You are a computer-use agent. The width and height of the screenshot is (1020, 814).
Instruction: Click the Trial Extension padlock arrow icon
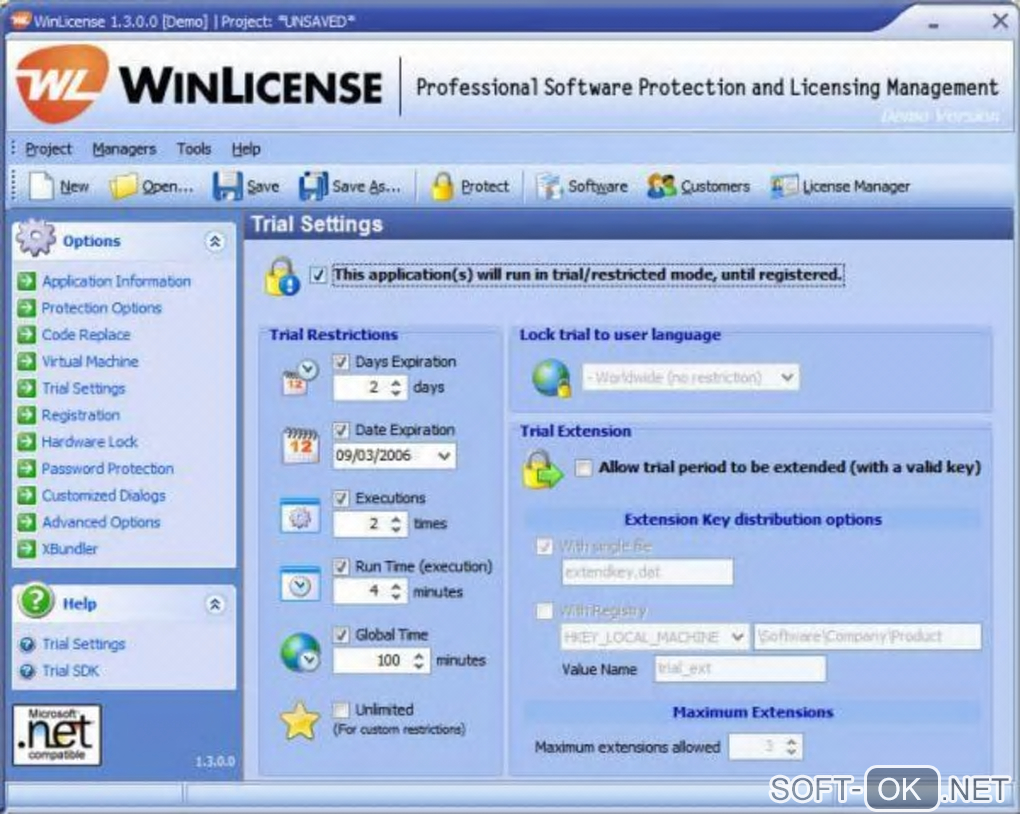(x=542, y=470)
